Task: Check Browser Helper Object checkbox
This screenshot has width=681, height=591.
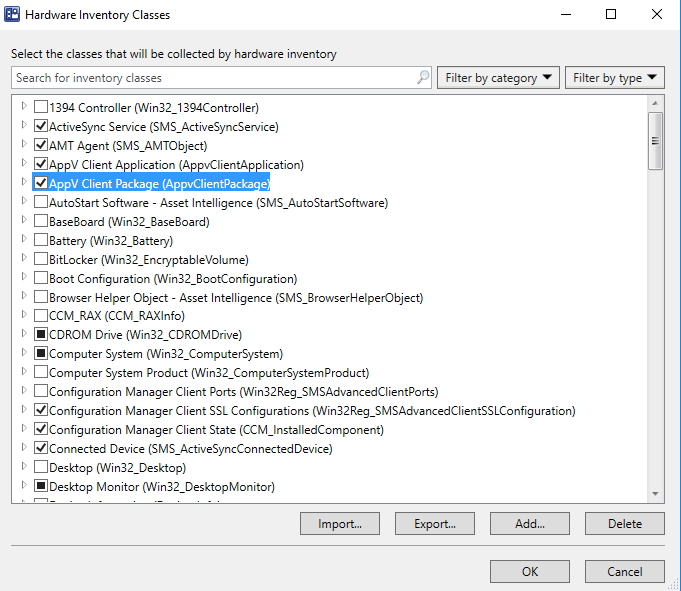Action: tap(41, 297)
